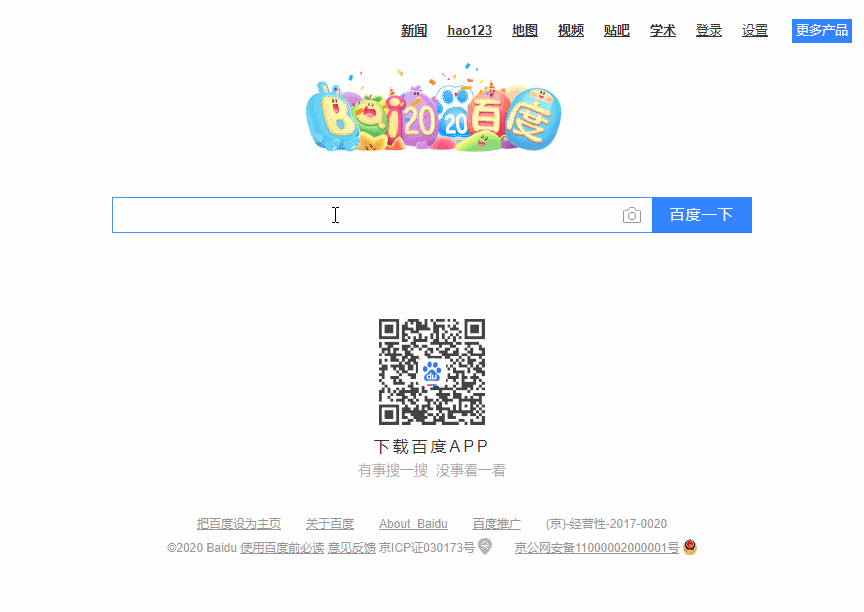Click the 更多产品 more products button
Image resolution: width=864 pixels, height=612 pixels.
click(822, 31)
